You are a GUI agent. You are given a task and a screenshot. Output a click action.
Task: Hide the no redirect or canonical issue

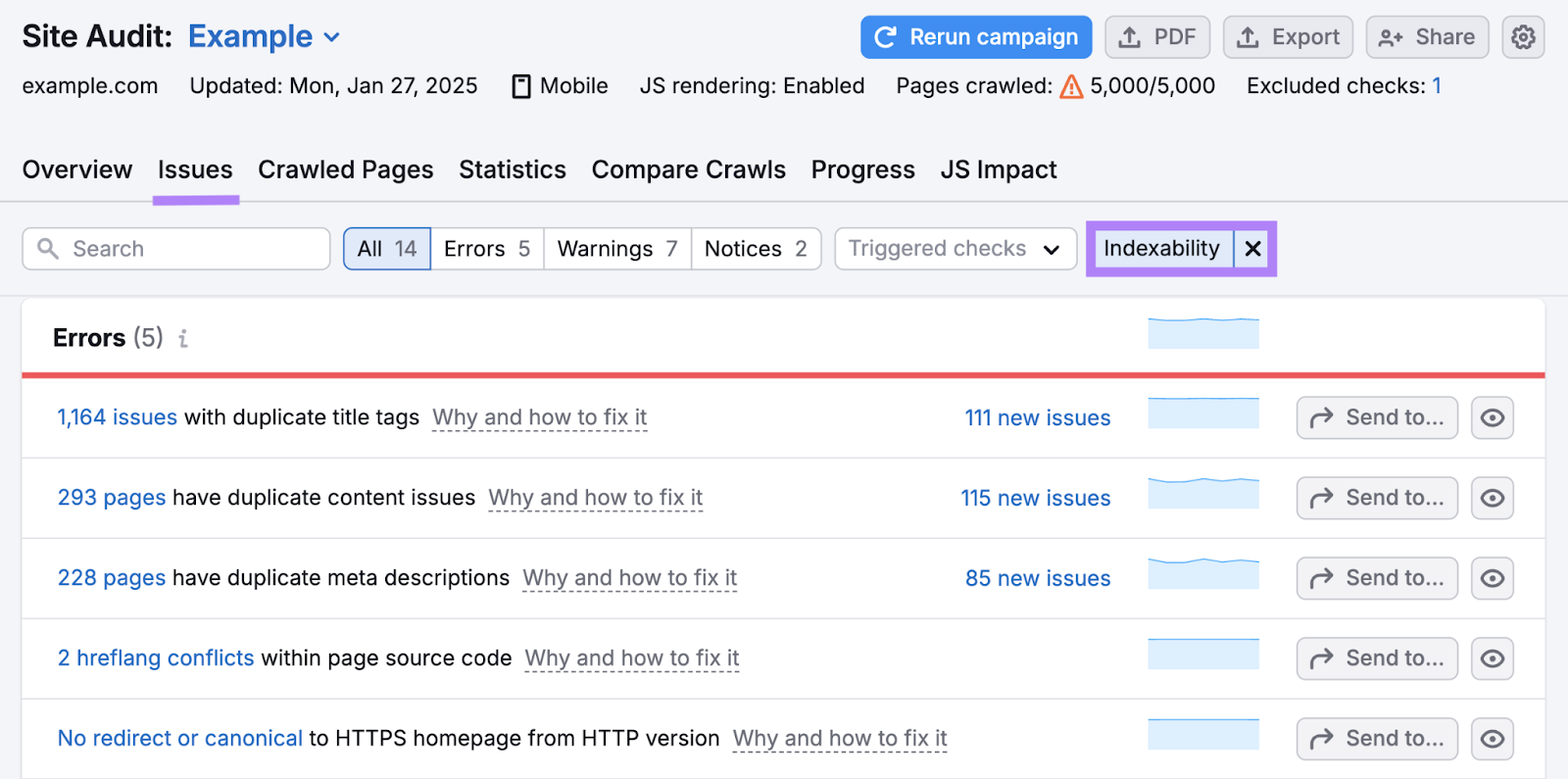point(1493,740)
